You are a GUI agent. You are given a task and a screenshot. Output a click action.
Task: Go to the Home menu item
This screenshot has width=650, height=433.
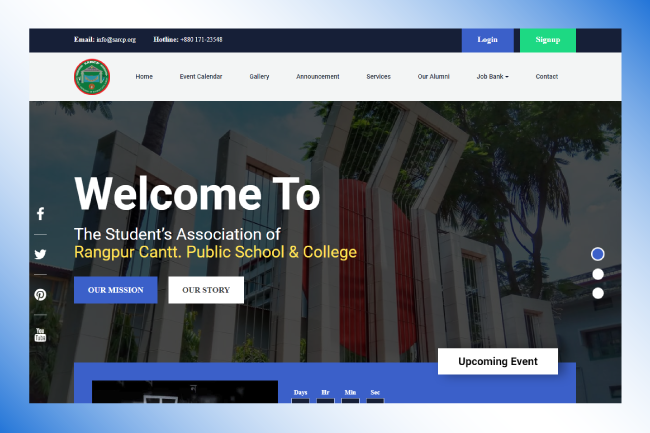tap(144, 77)
